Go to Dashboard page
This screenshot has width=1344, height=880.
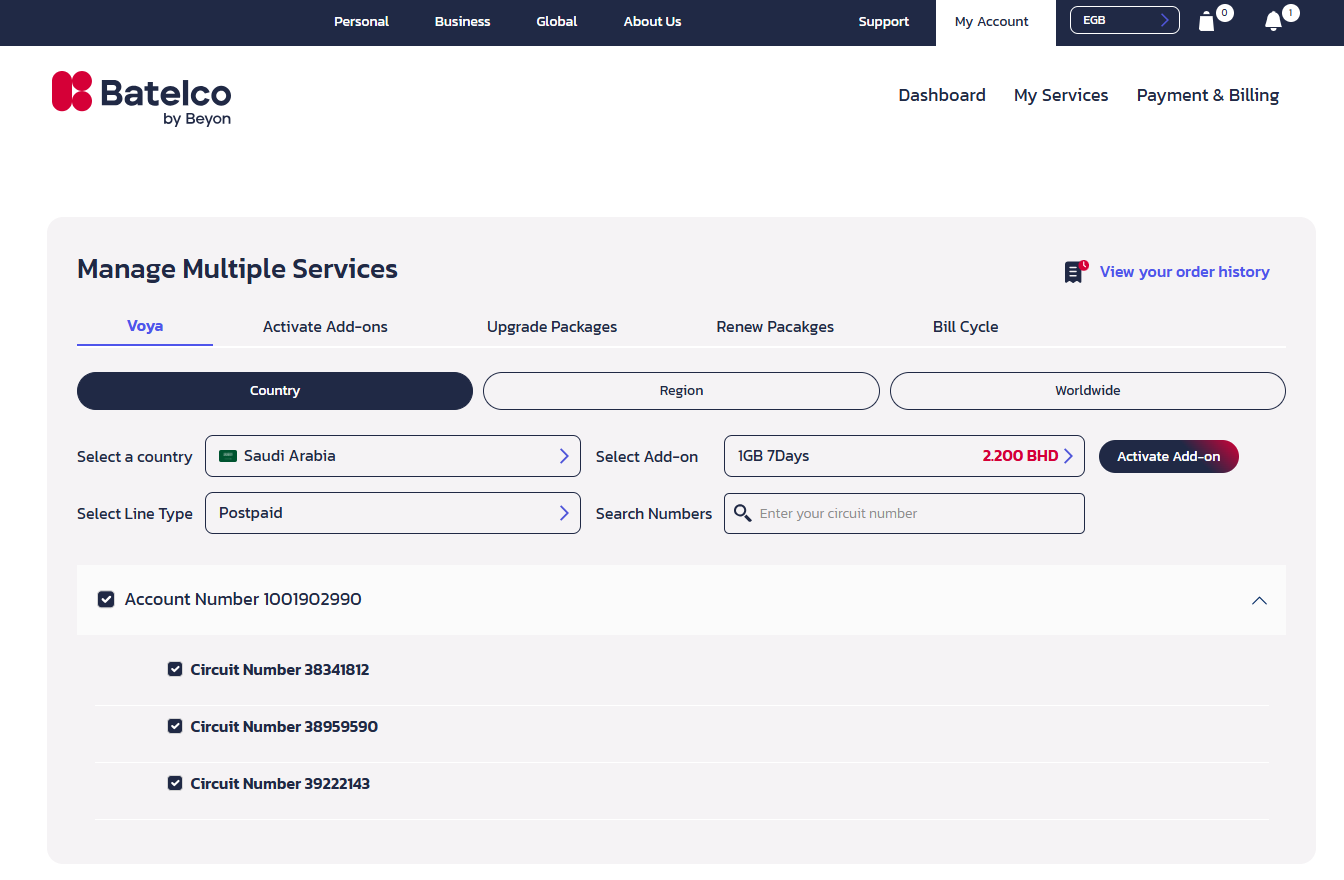click(x=942, y=95)
